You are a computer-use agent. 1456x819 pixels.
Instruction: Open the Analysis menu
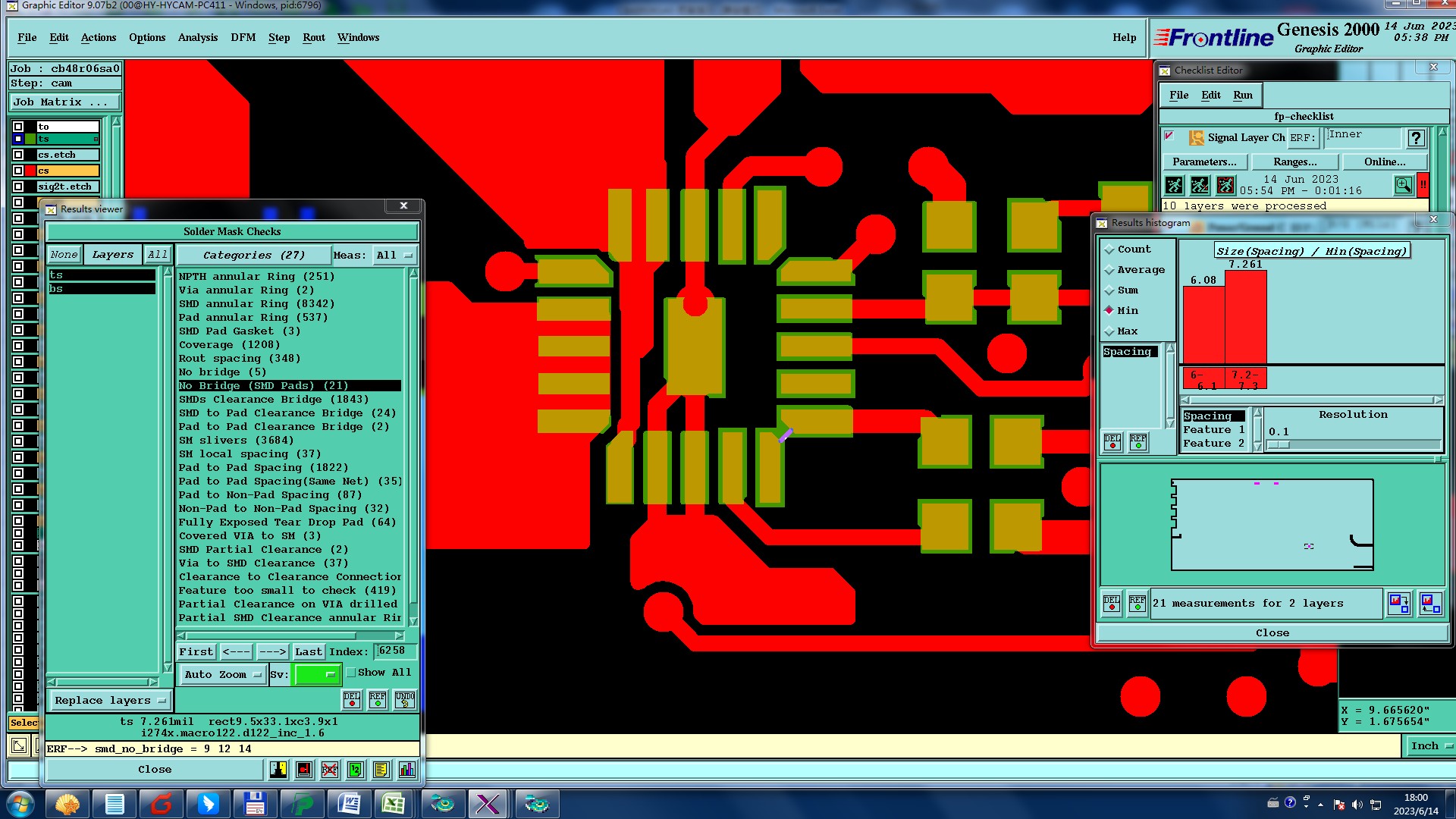tap(197, 37)
